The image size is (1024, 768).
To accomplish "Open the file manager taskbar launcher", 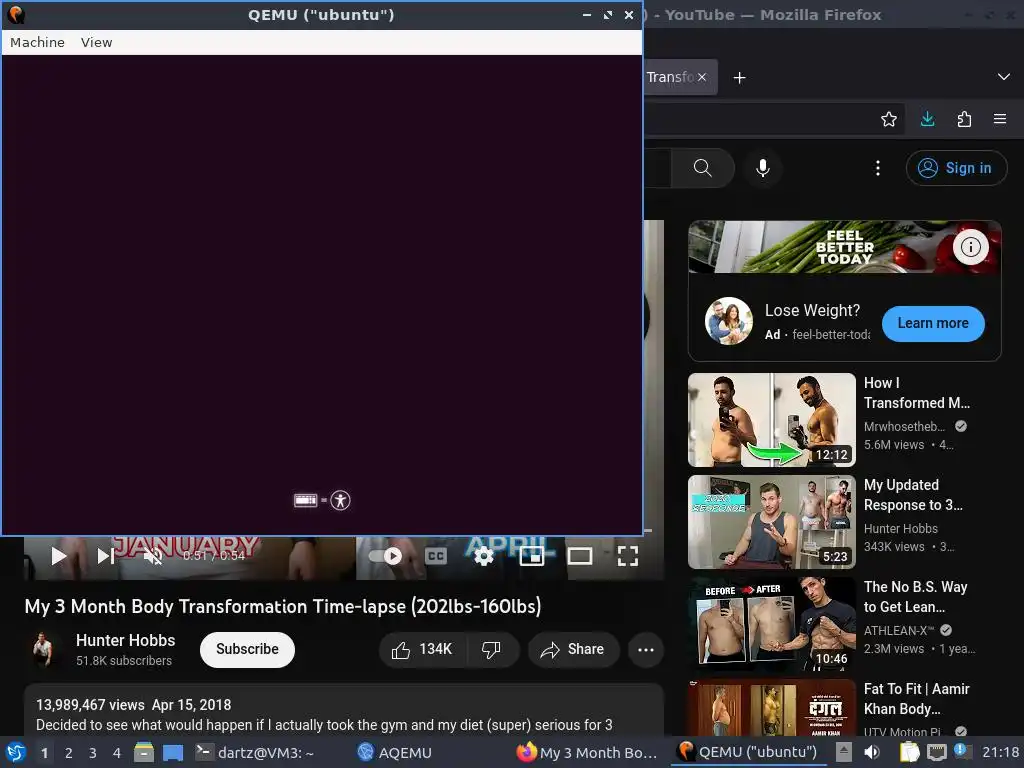I will [x=144, y=752].
